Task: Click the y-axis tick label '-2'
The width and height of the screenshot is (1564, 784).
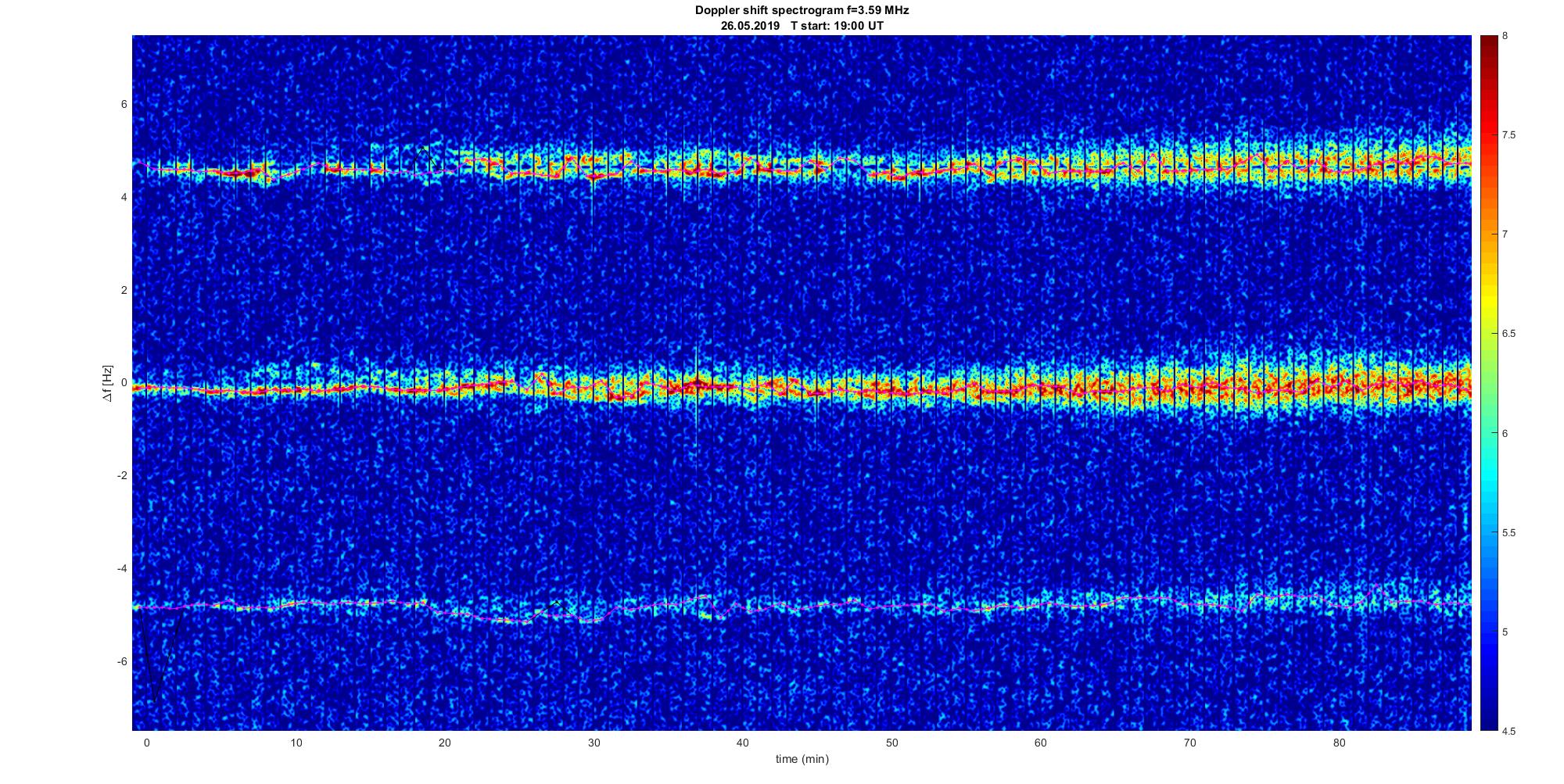Action: pos(123,476)
